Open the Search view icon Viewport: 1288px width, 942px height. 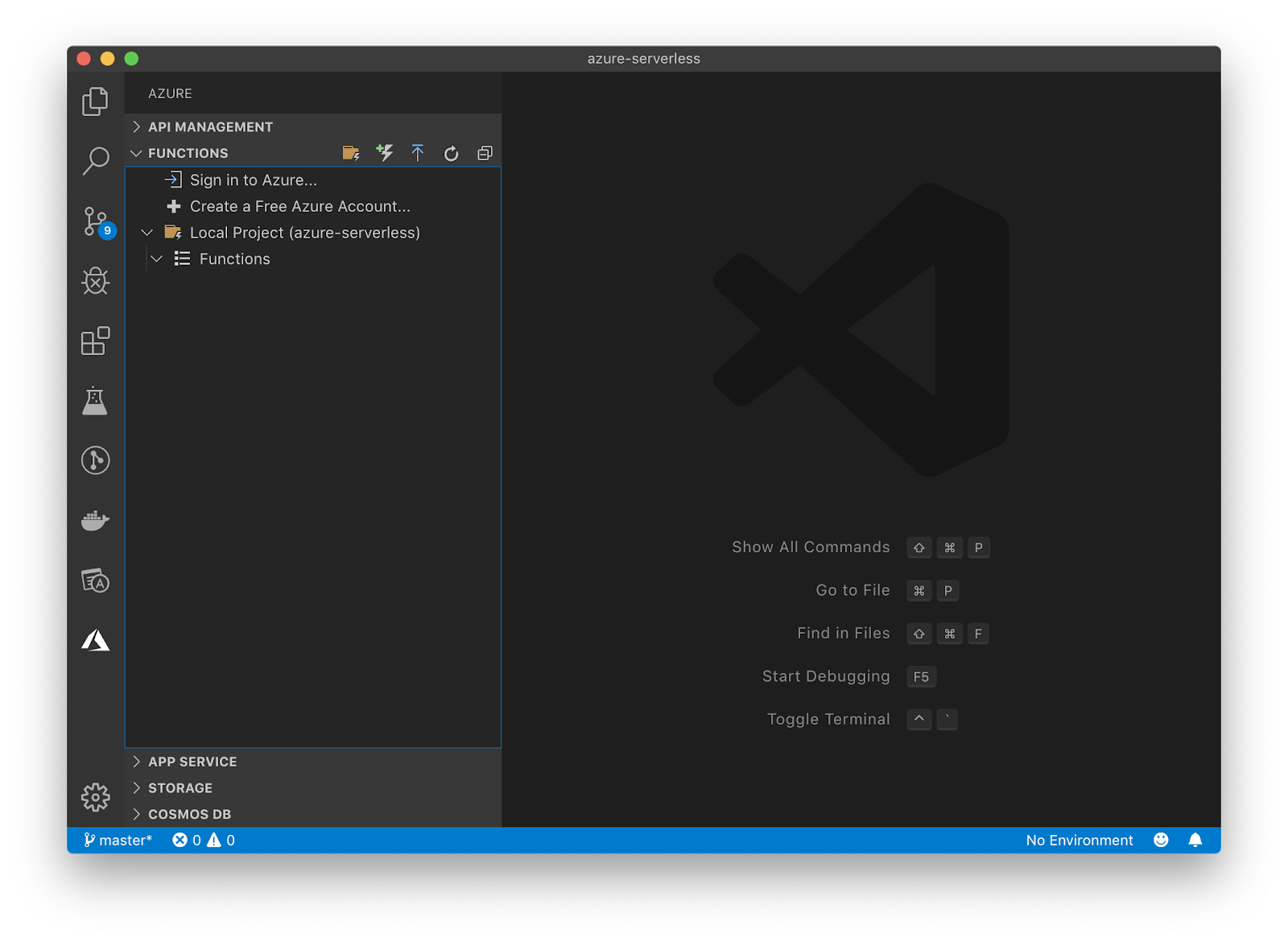click(x=95, y=161)
